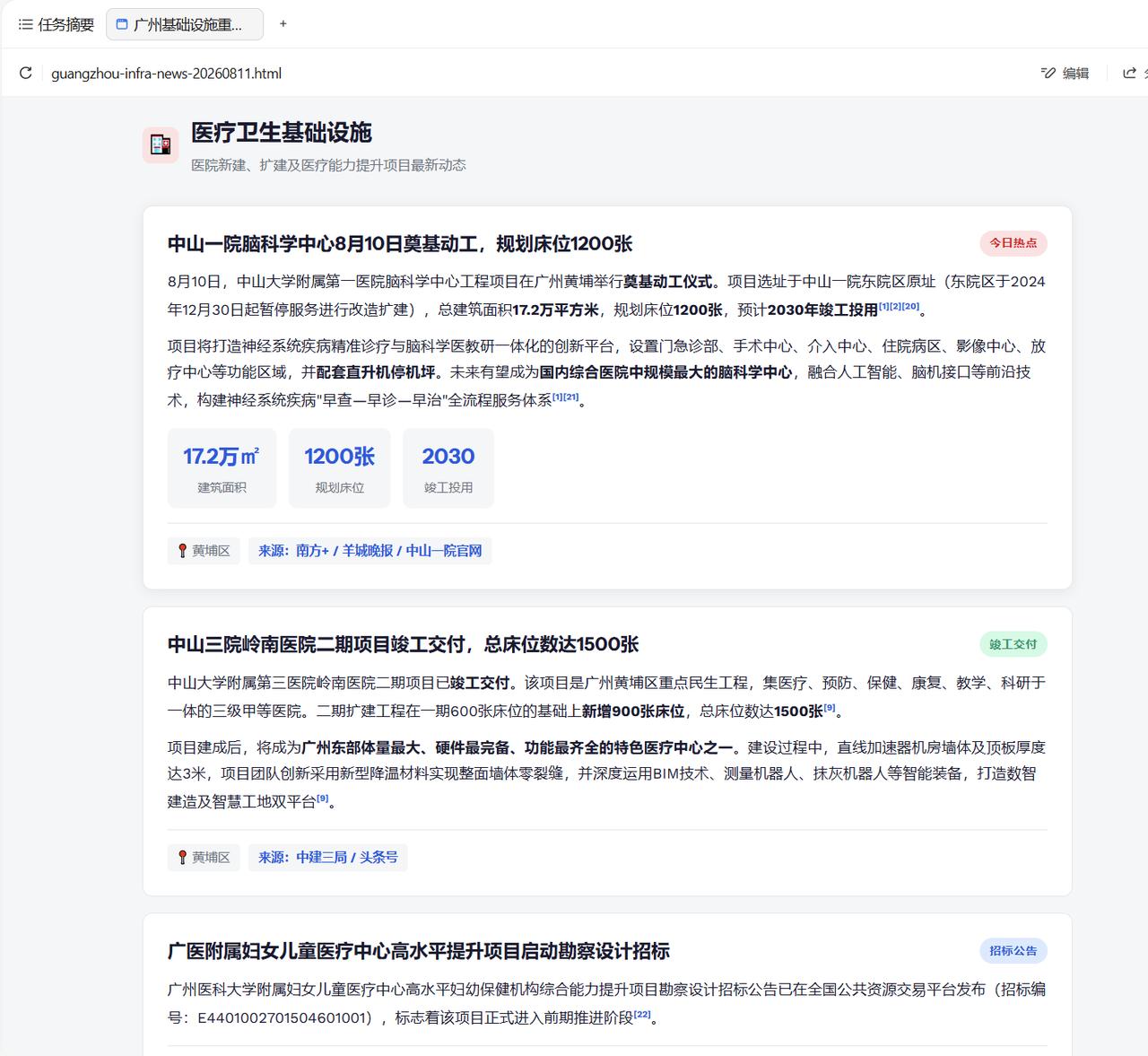Viewport: 1148px width, 1056px height.
Task: Click the heading 医疗卫生基础设施
Action: click(282, 133)
